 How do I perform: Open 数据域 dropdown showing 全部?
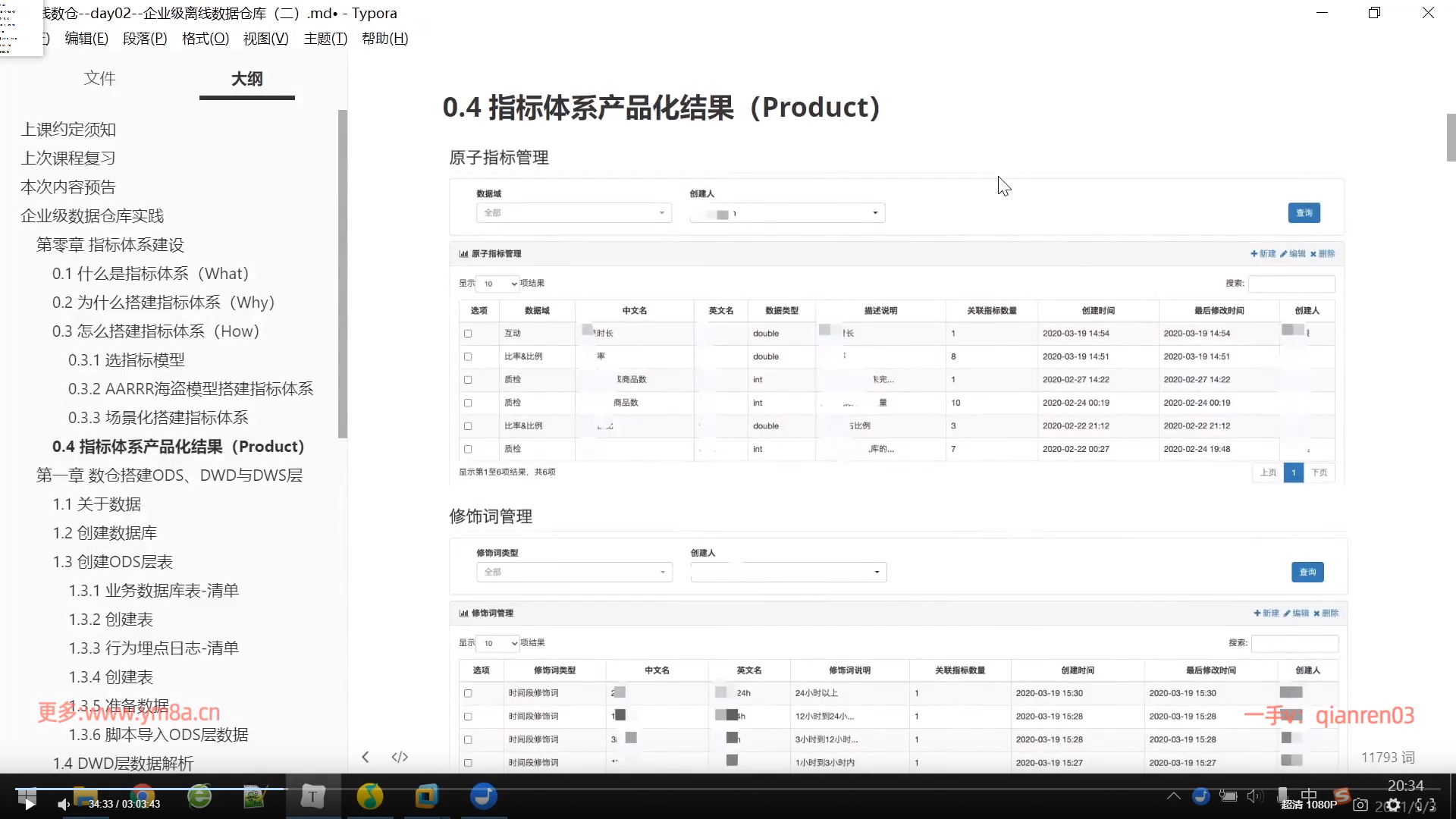(x=574, y=213)
